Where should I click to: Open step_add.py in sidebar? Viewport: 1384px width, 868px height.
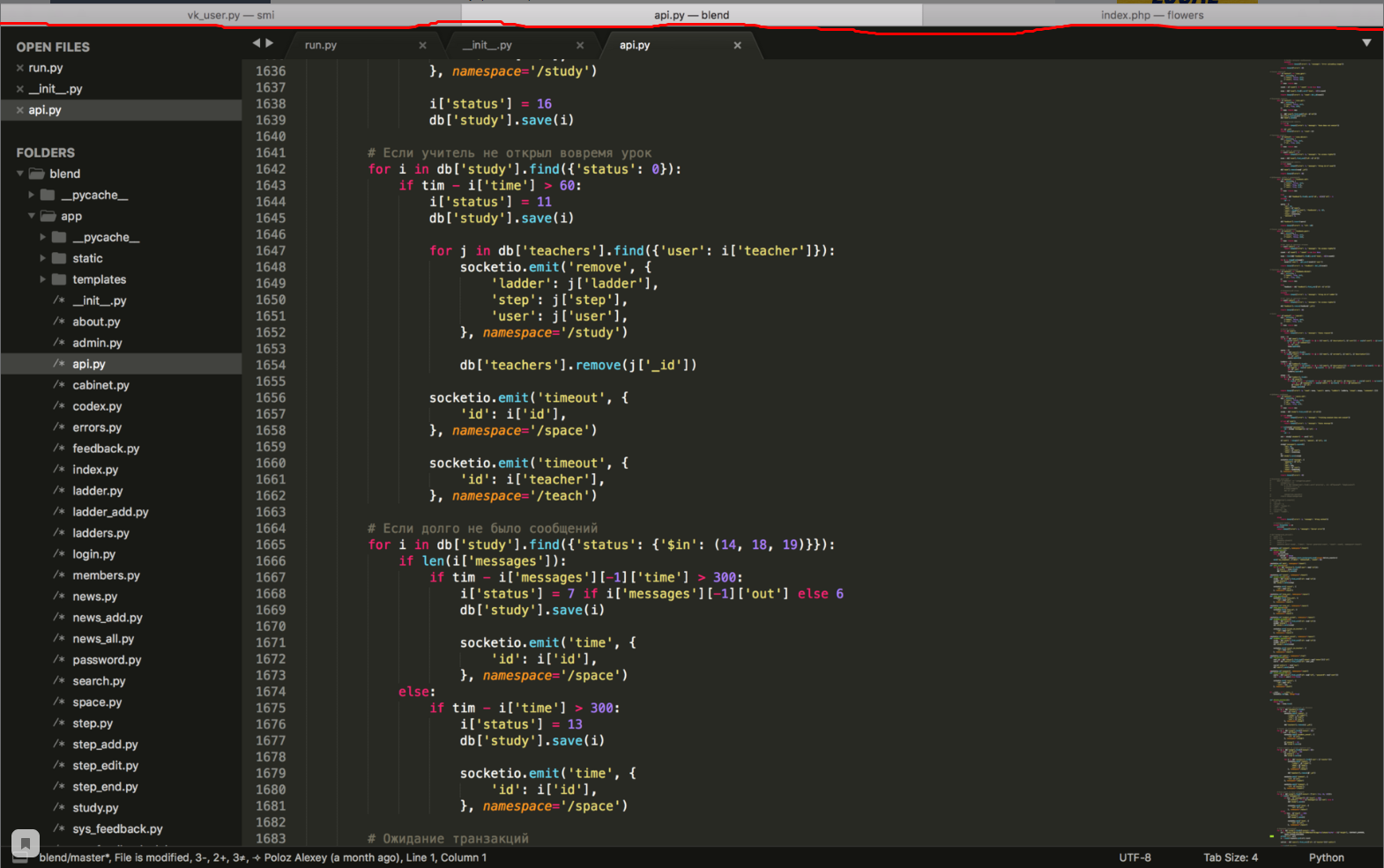click(105, 745)
